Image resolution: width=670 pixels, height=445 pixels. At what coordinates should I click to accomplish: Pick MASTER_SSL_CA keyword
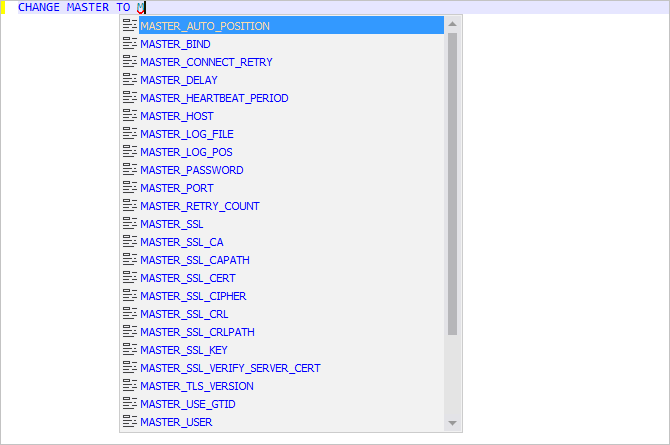click(282, 242)
